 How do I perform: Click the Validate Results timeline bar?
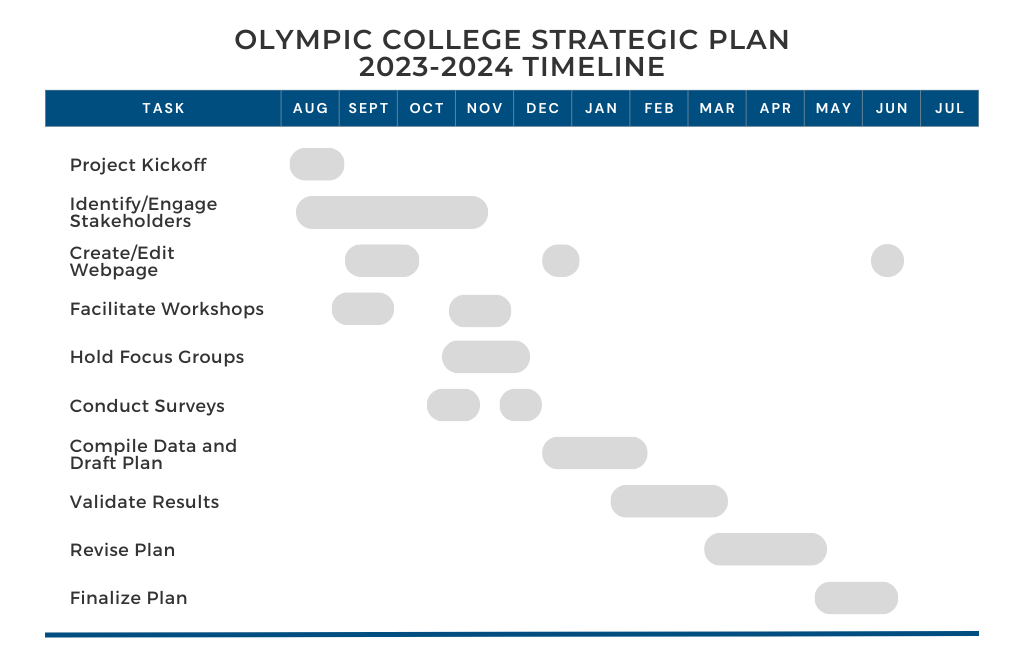[x=669, y=501]
